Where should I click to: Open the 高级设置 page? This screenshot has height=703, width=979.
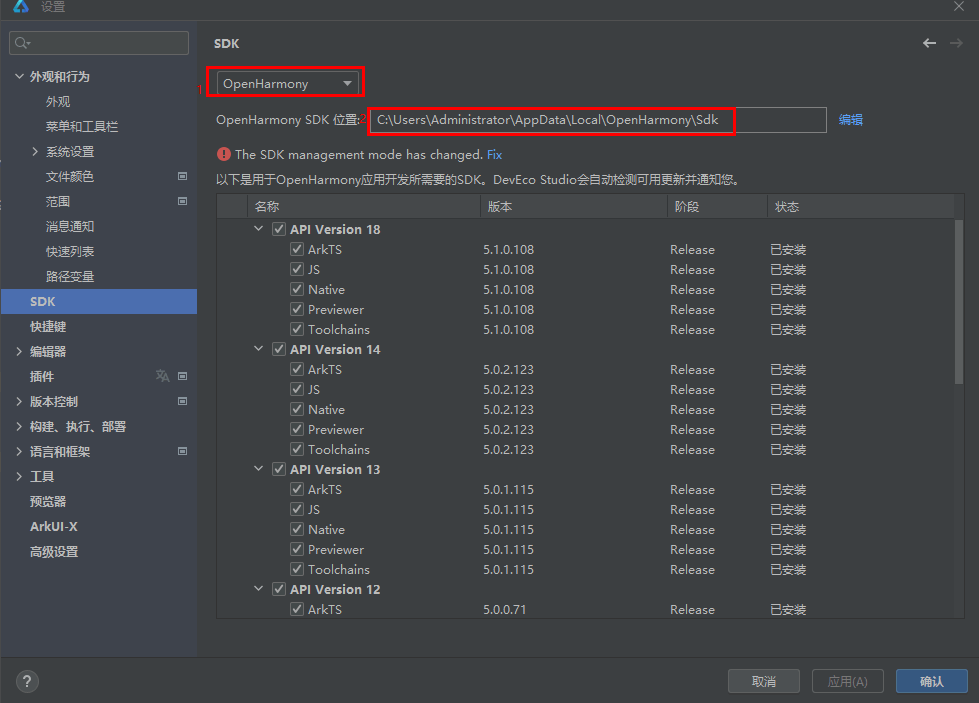coord(54,551)
